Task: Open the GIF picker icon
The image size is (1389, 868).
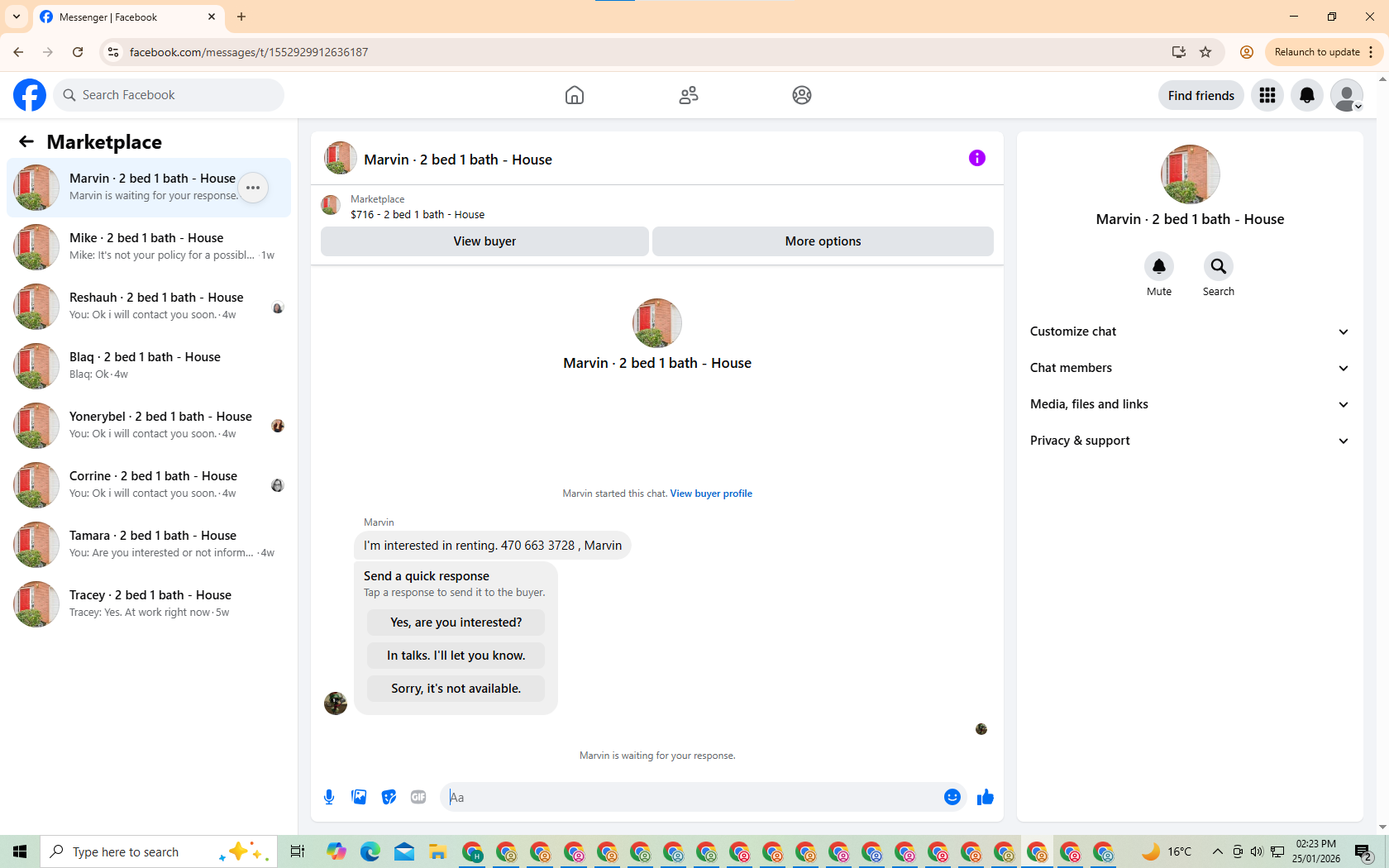Action: pos(418,797)
